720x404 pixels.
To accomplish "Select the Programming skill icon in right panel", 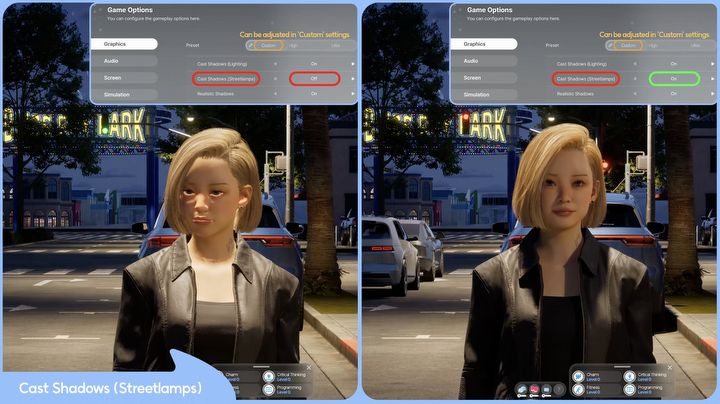I will 629,391.
